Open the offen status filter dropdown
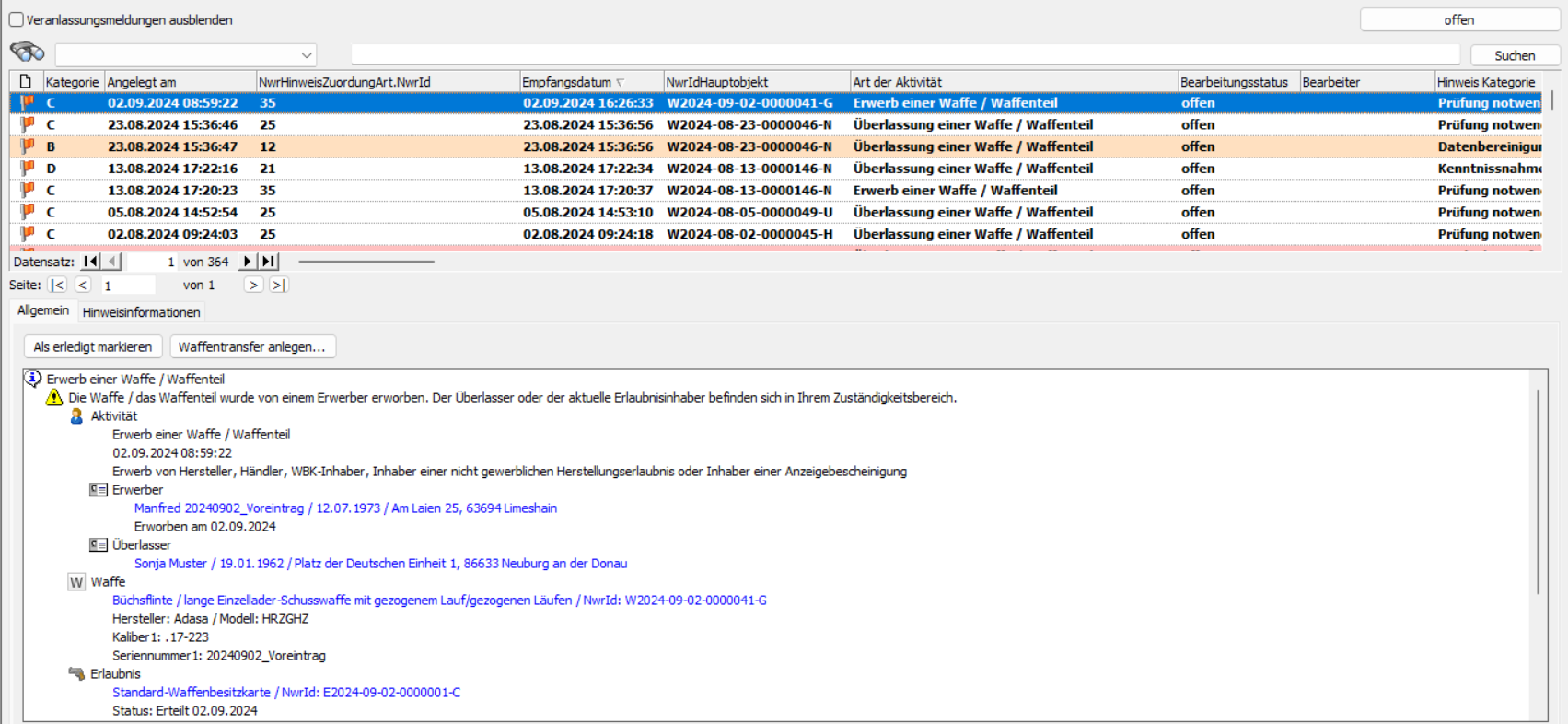The width and height of the screenshot is (1568, 724). click(1458, 20)
